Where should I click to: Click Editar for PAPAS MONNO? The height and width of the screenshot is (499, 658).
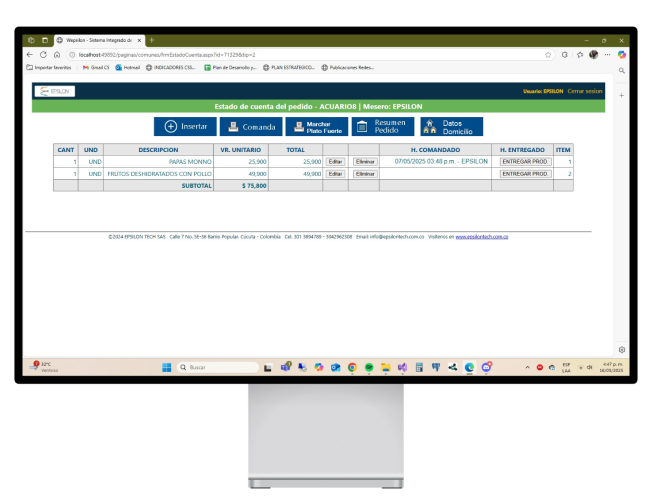pyautogui.click(x=336, y=161)
